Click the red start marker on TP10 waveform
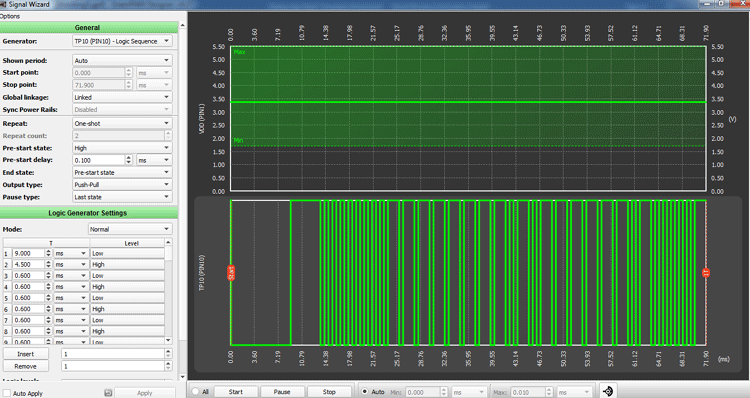Viewport: 750px width, 398px height. (x=231, y=273)
